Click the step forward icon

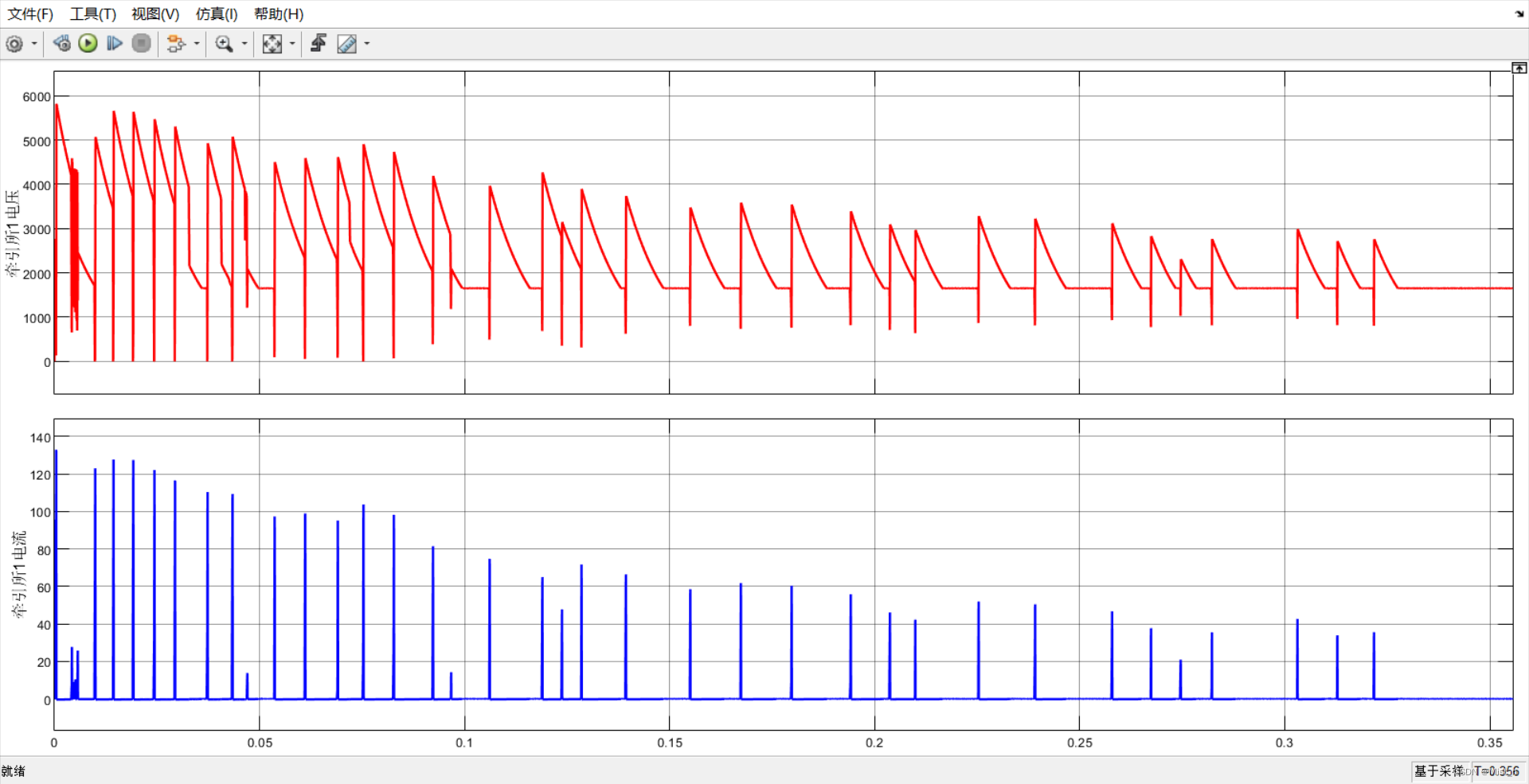coord(115,44)
